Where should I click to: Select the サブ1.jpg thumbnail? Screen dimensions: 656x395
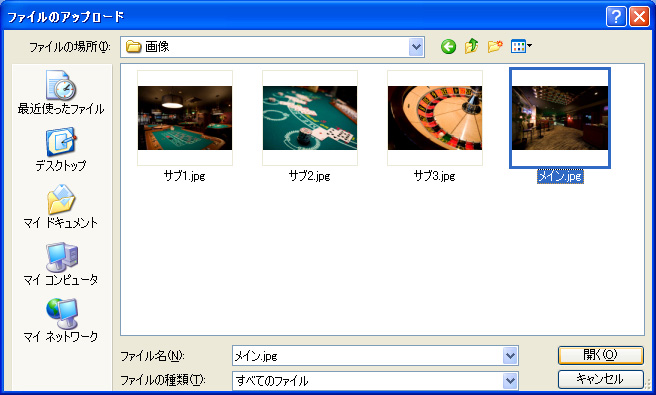click(x=185, y=118)
